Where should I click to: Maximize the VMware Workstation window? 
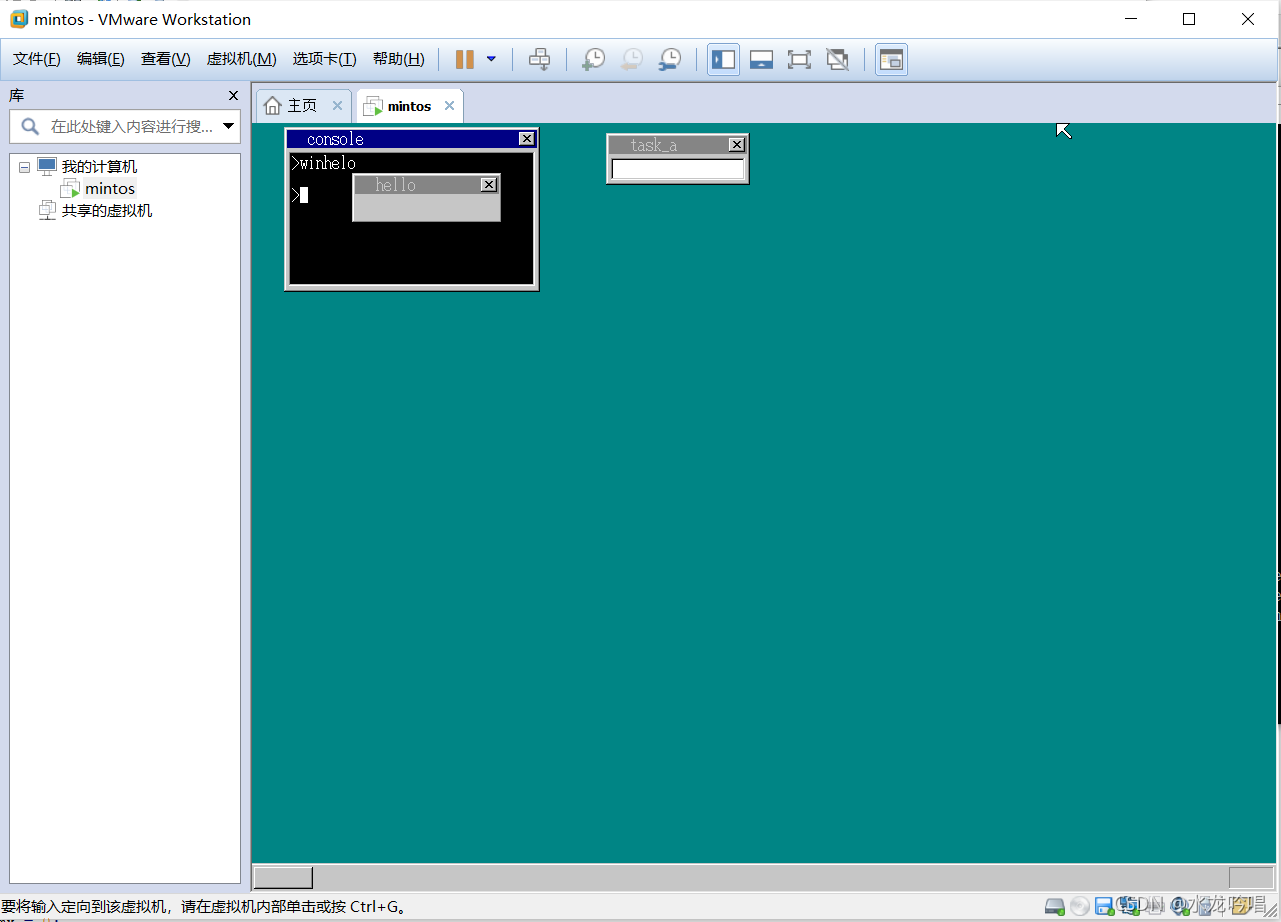coord(1189,19)
